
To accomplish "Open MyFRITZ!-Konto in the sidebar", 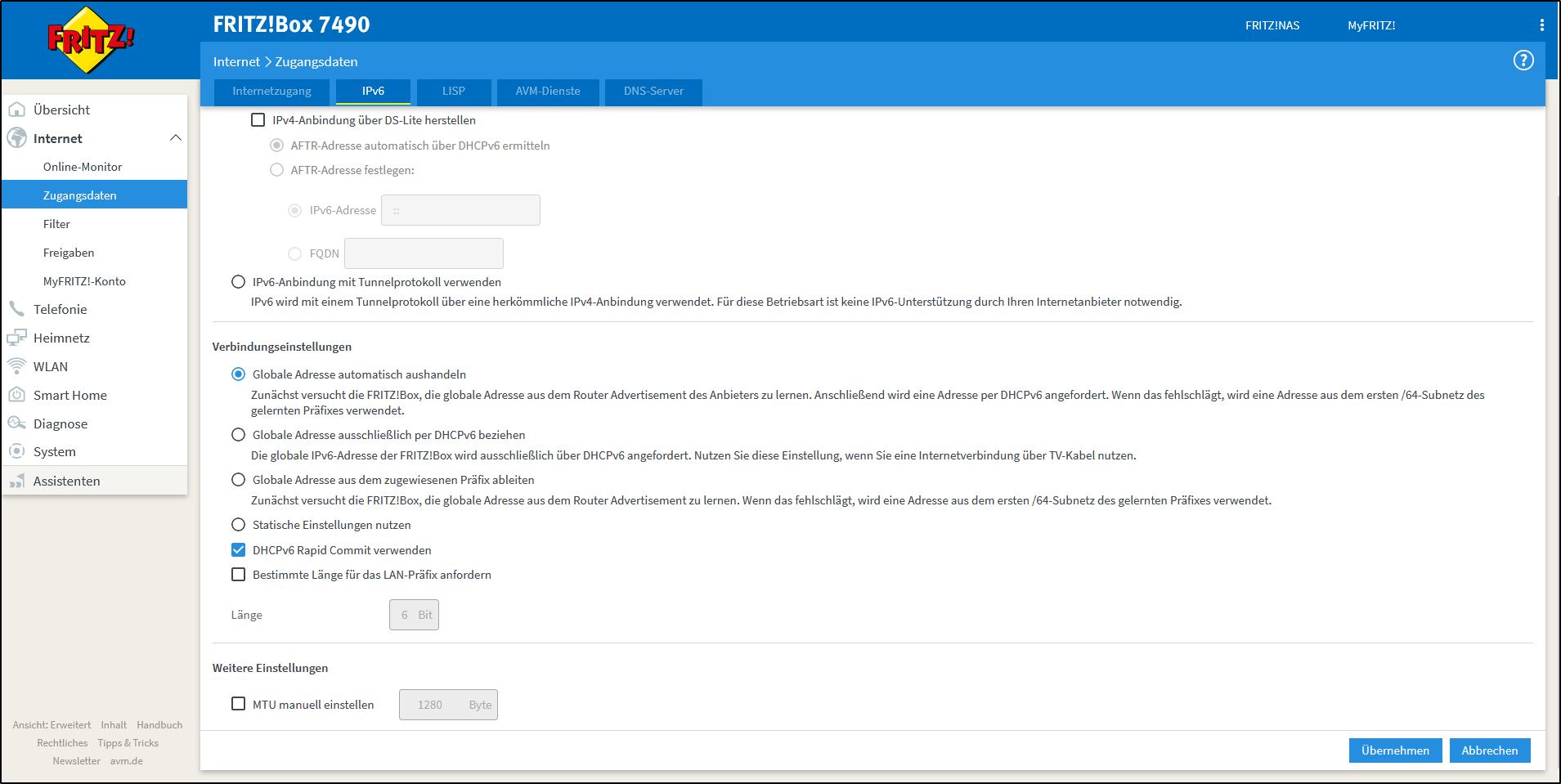I will [84, 281].
